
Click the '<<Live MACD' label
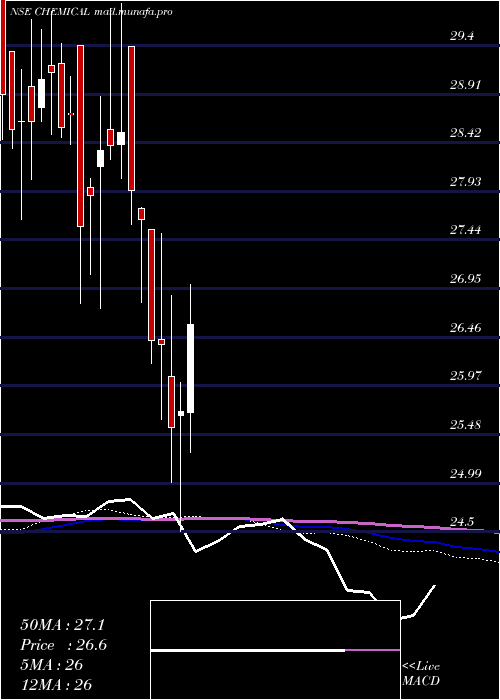[x=421, y=674]
